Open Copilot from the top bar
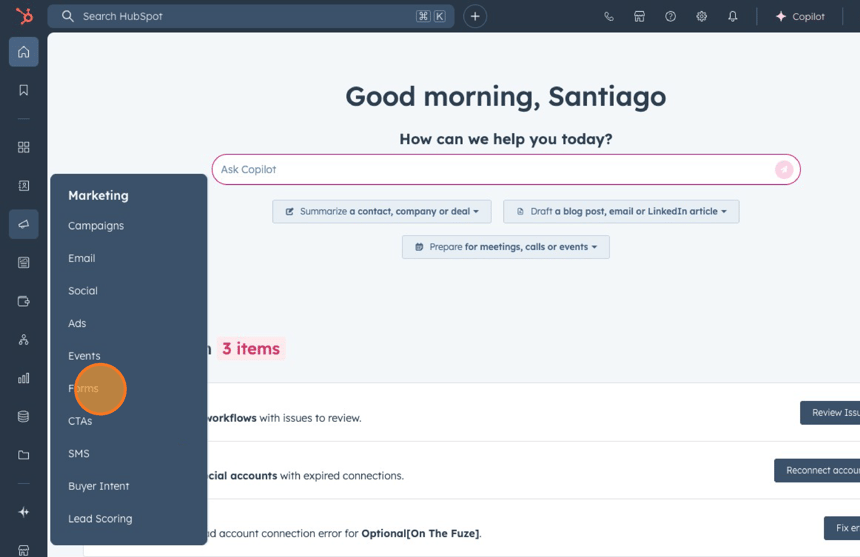This screenshot has width=860, height=557. tap(800, 16)
